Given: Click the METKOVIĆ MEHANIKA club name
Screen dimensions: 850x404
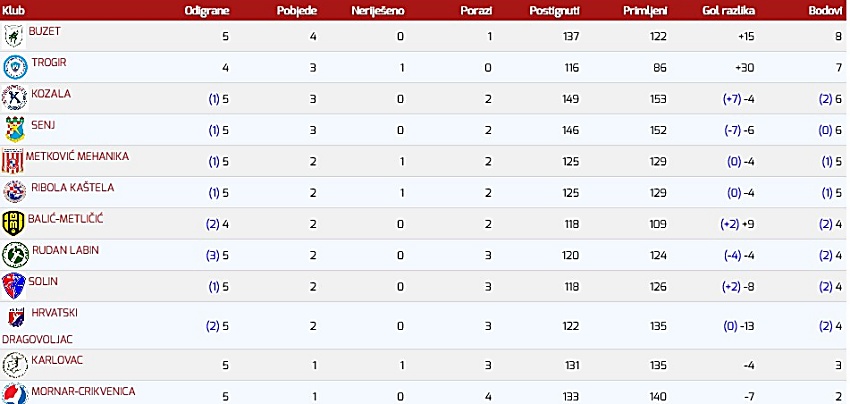Looking at the screenshot, I should coord(78,156).
